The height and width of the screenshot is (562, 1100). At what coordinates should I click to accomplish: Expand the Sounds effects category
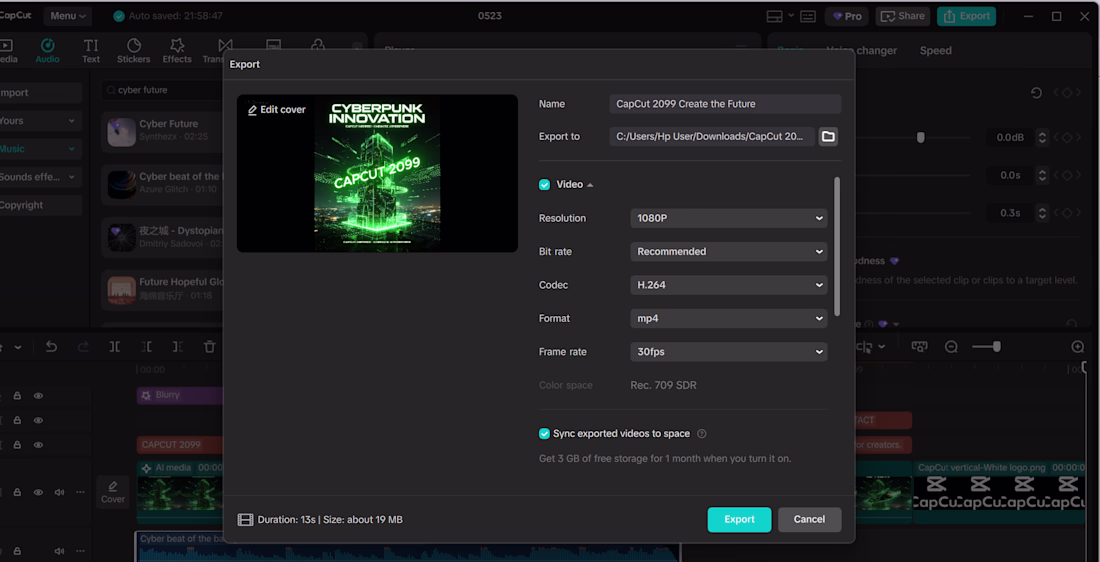(39, 177)
